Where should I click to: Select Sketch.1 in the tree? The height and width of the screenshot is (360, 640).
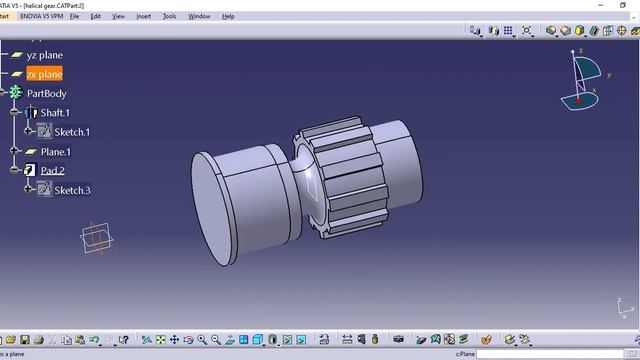[72, 132]
